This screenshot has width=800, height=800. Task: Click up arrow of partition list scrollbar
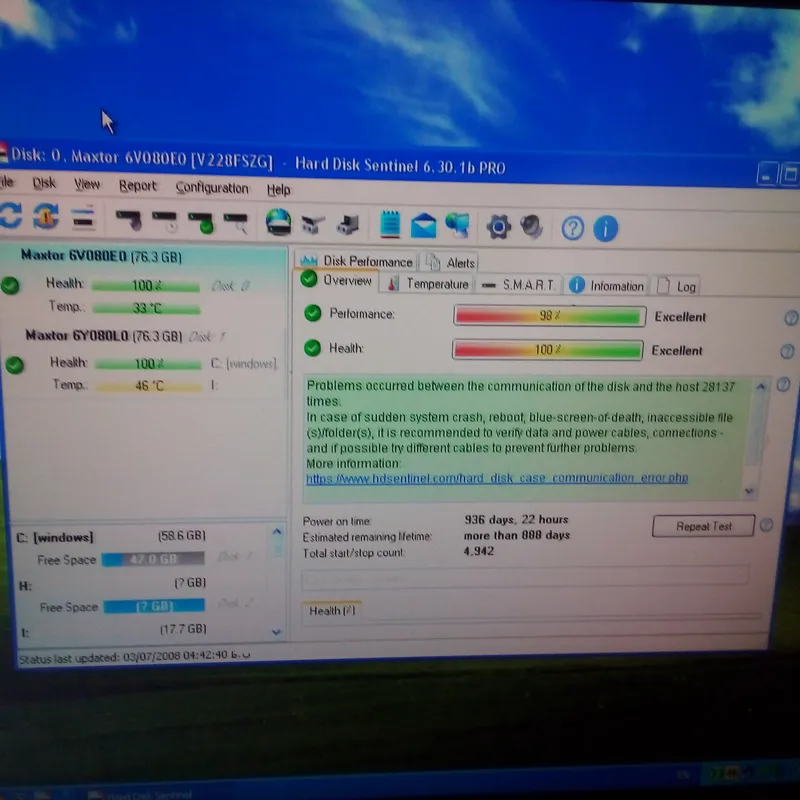click(x=277, y=532)
